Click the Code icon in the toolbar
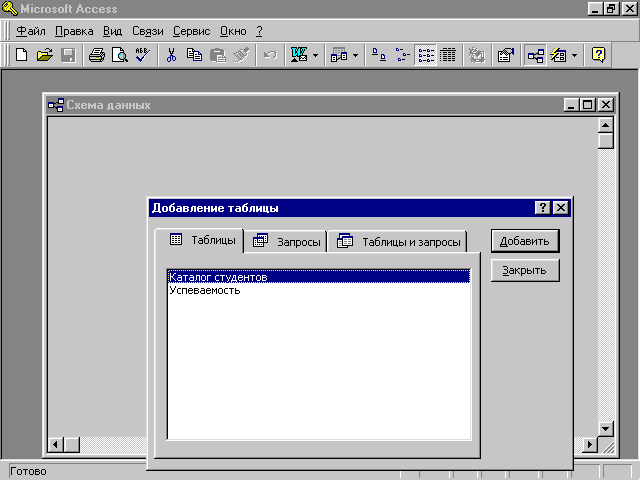The image size is (640, 480). pos(476,55)
